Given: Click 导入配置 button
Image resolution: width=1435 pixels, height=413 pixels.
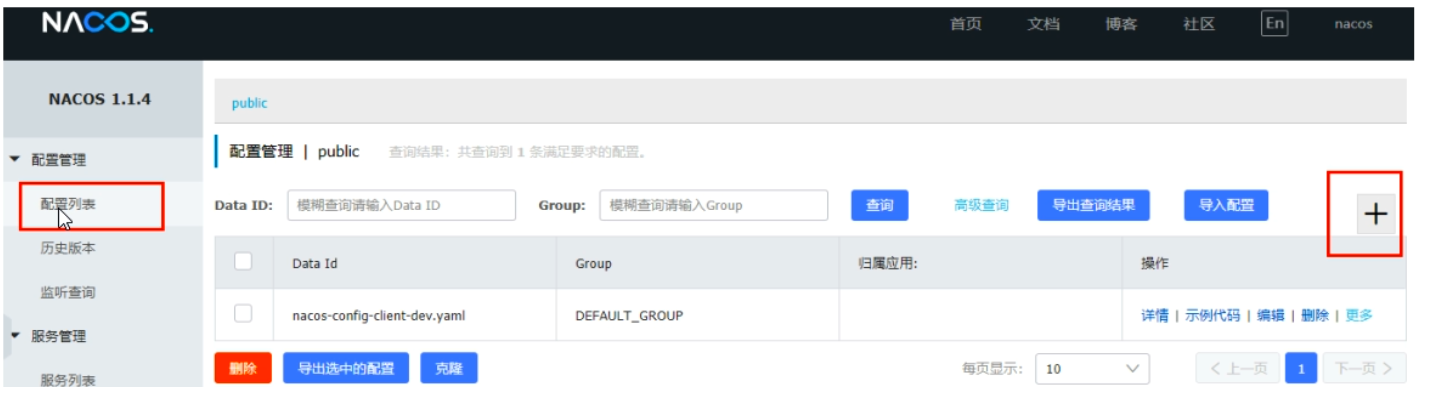Looking at the screenshot, I should coord(1227,205).
